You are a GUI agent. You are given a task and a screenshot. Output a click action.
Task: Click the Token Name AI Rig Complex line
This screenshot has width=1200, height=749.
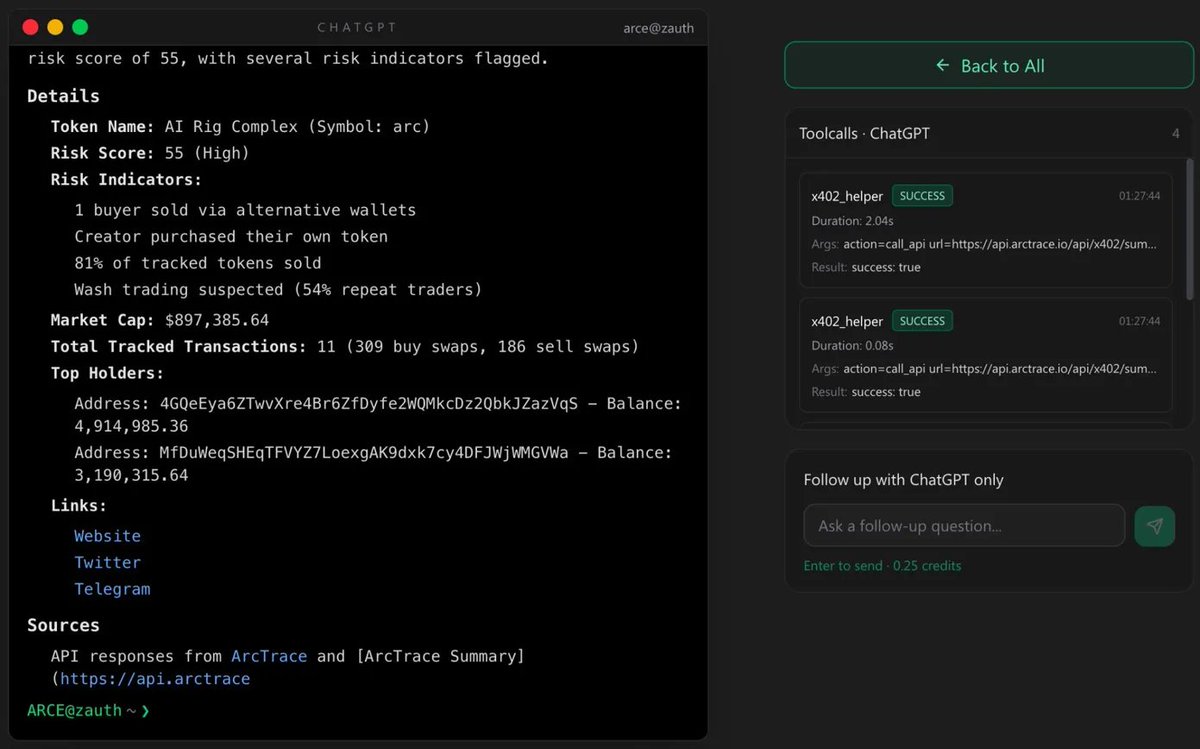(240, 127)
